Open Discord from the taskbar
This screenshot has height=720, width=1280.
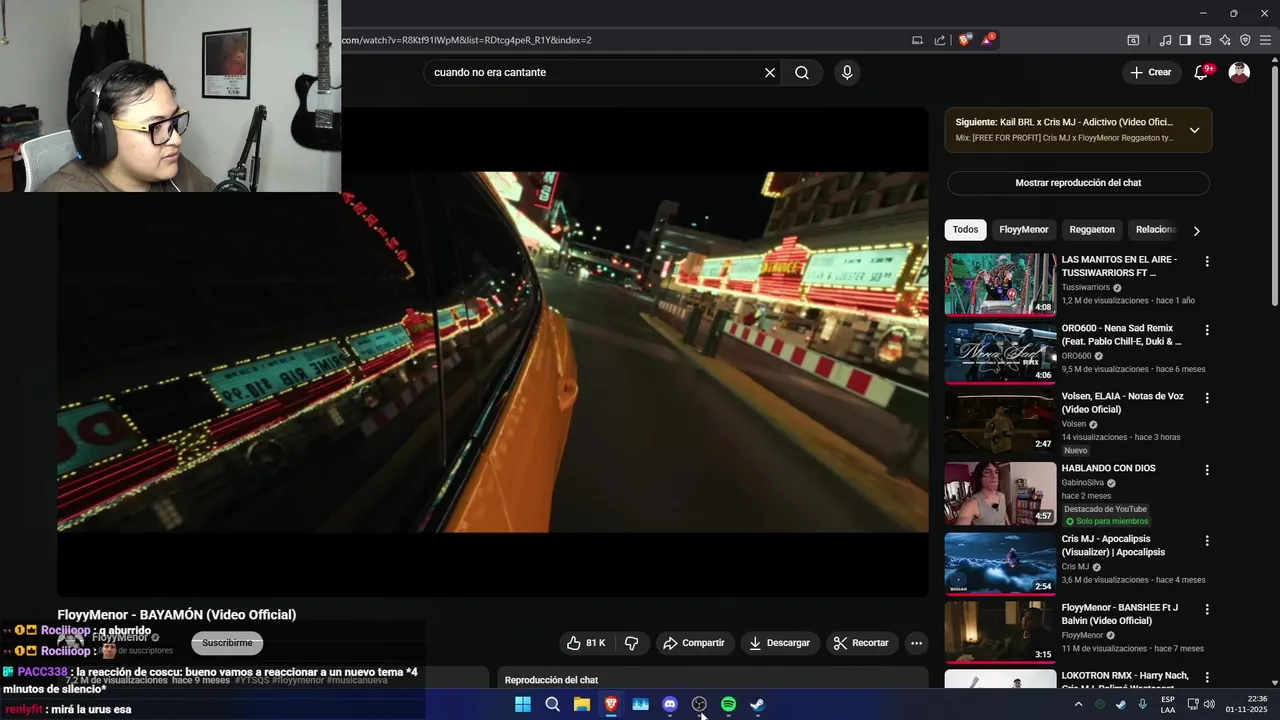click(670, 704)
